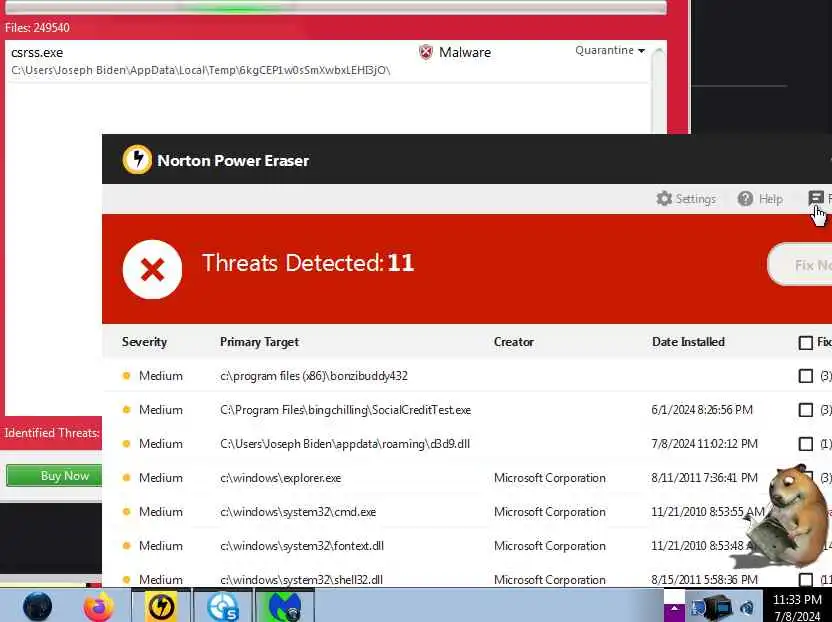Open Help question mark icon
This screenshot has width=832, height=622.
[x=745, y=198]
